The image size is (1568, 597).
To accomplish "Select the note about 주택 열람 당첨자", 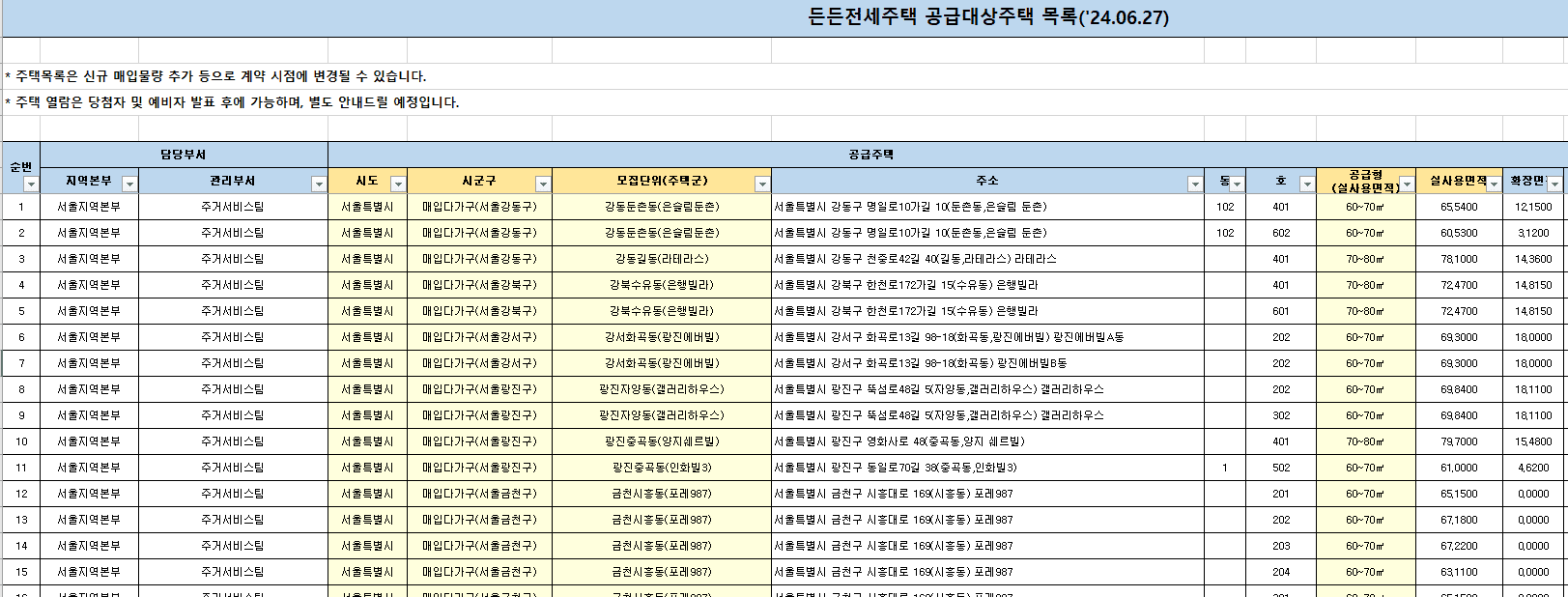I will pos(232,102).
